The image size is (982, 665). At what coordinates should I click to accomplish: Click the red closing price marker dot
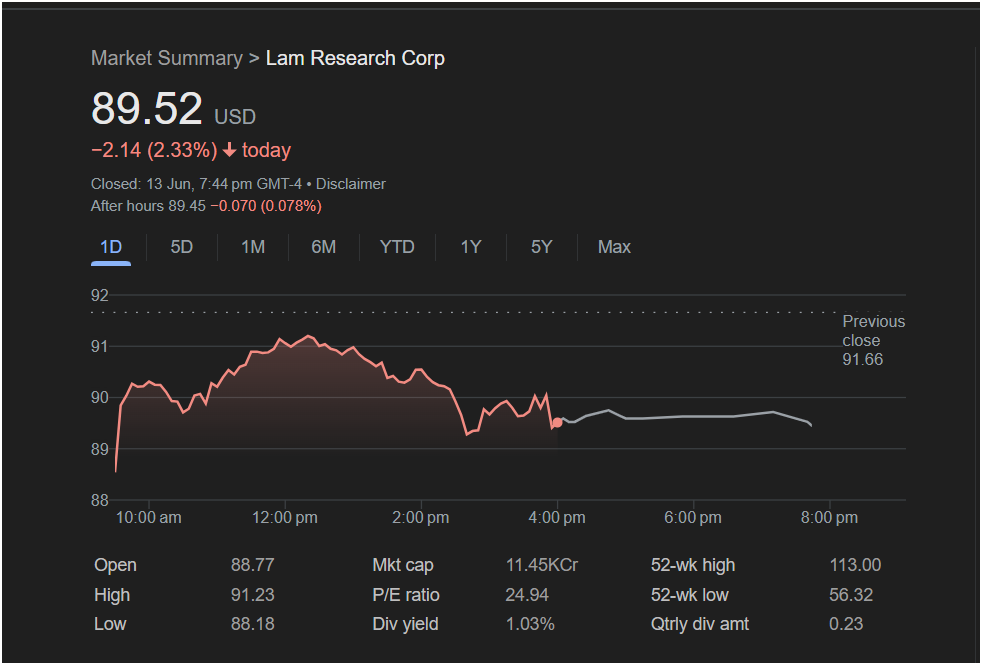click(557, 423)
